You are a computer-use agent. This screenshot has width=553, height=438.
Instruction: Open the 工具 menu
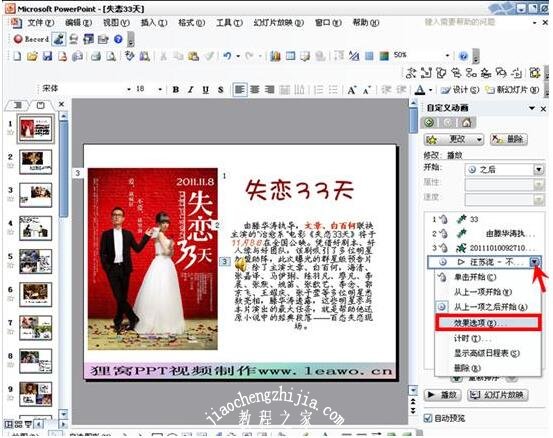[229, 23]
